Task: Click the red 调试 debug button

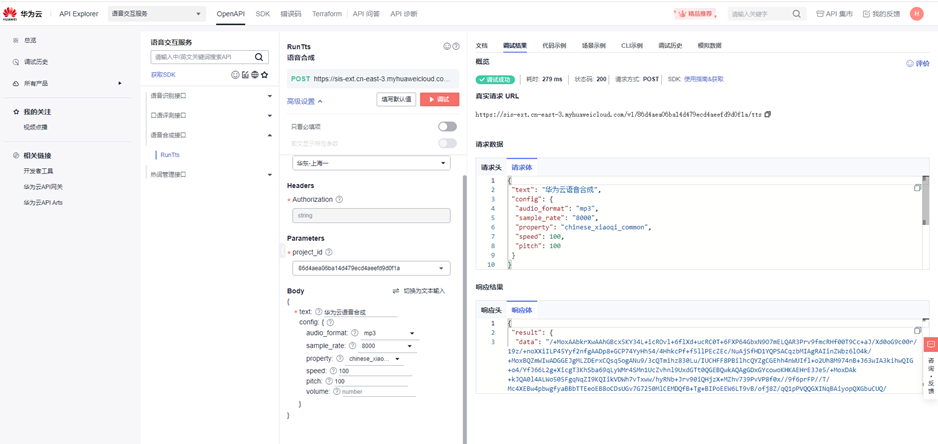Action: pos(440,99)
